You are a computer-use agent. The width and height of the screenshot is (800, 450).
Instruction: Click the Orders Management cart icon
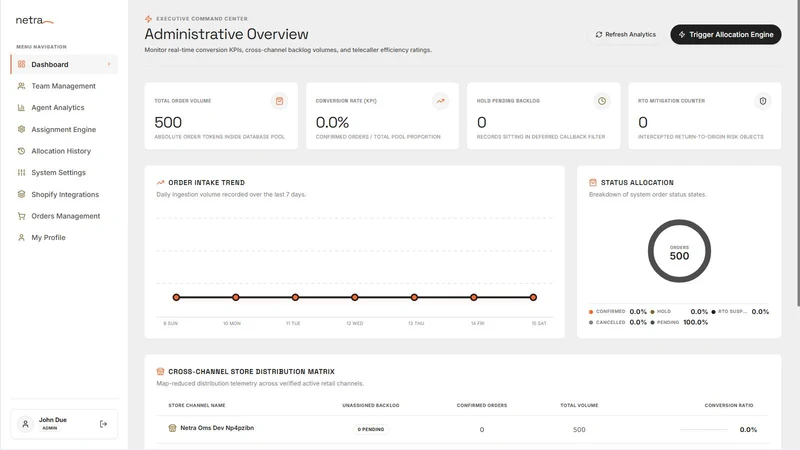pyautogui.click(x=21, y=216)
